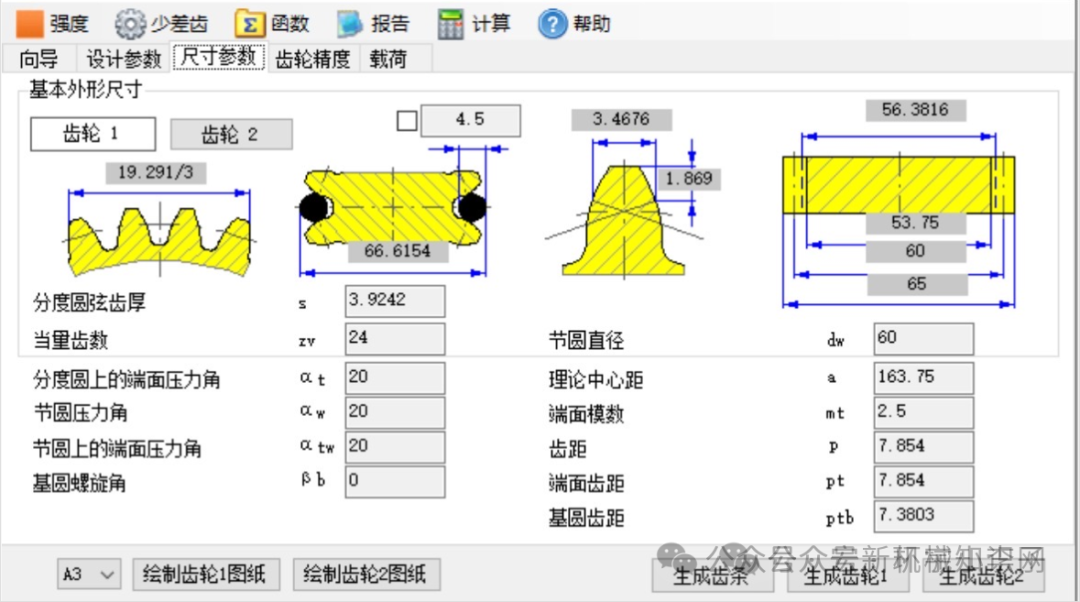The height and width of the screenshot is (602, 1080).
Task: Expand the A3 paper size dropdown
Action: coord(89,574)
